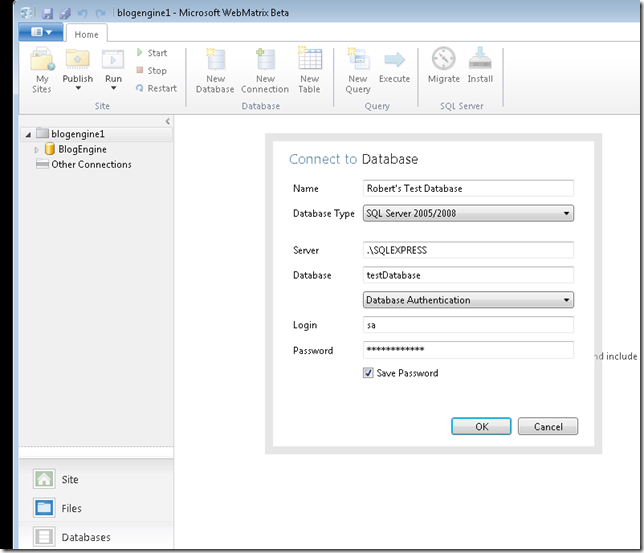Open the Database Type dropdown

coord(468,213)
